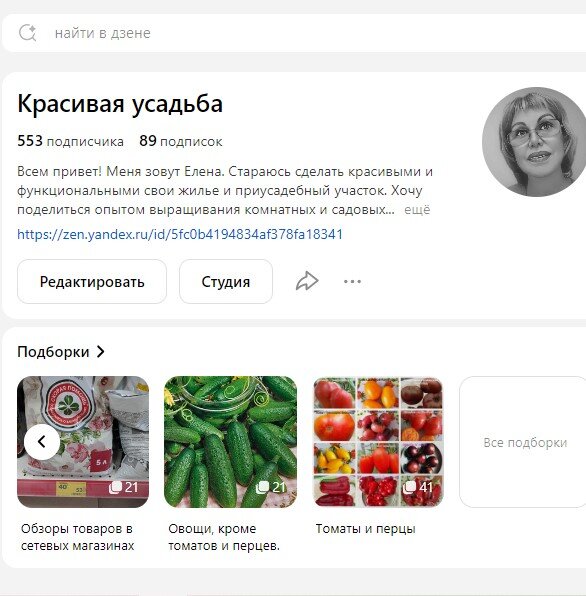
Task: Click the stack icon on the store reviews thumbnail
Action: click(x=115, y=487)
